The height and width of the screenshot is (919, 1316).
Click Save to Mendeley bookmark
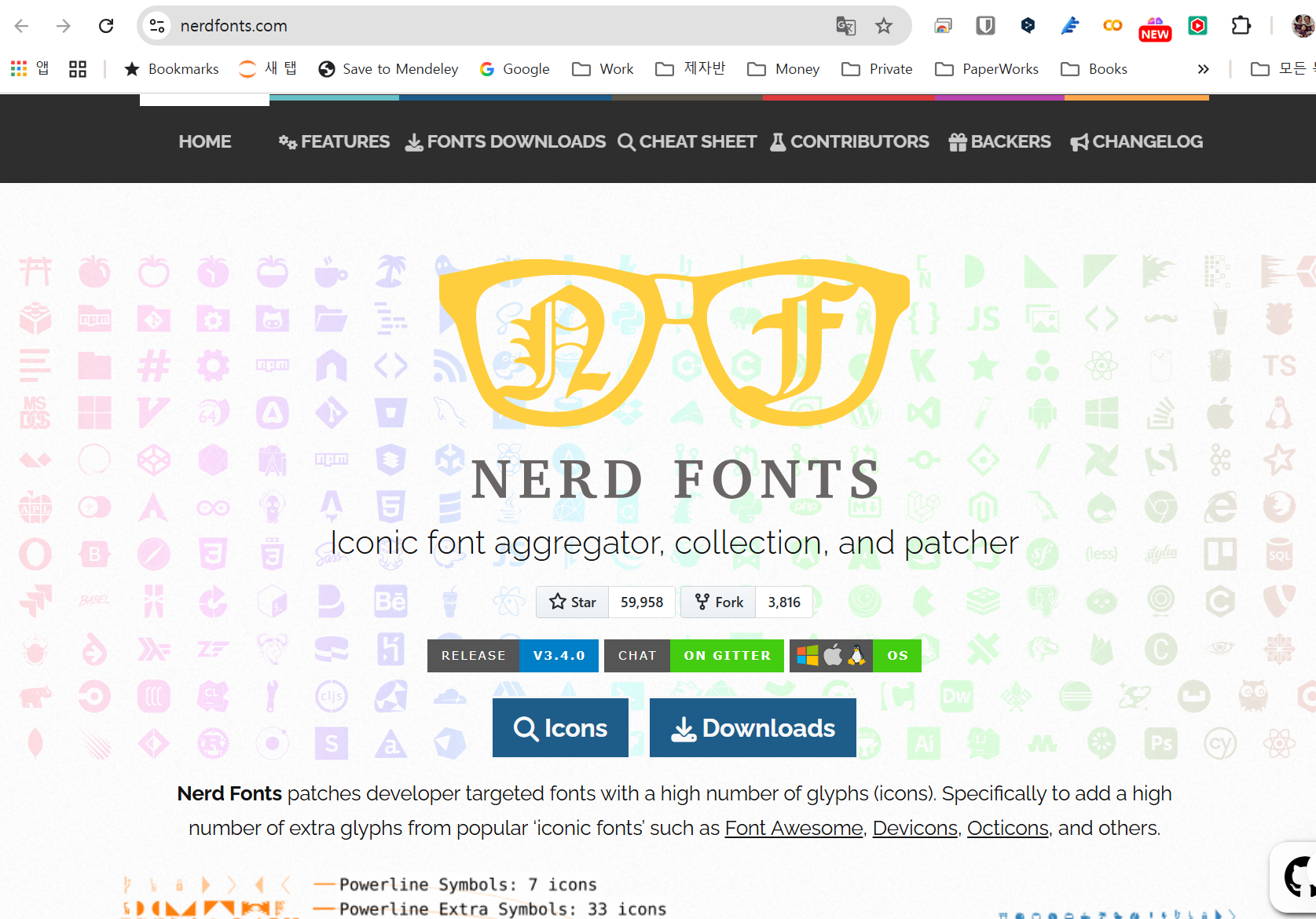tap(388, 69)
